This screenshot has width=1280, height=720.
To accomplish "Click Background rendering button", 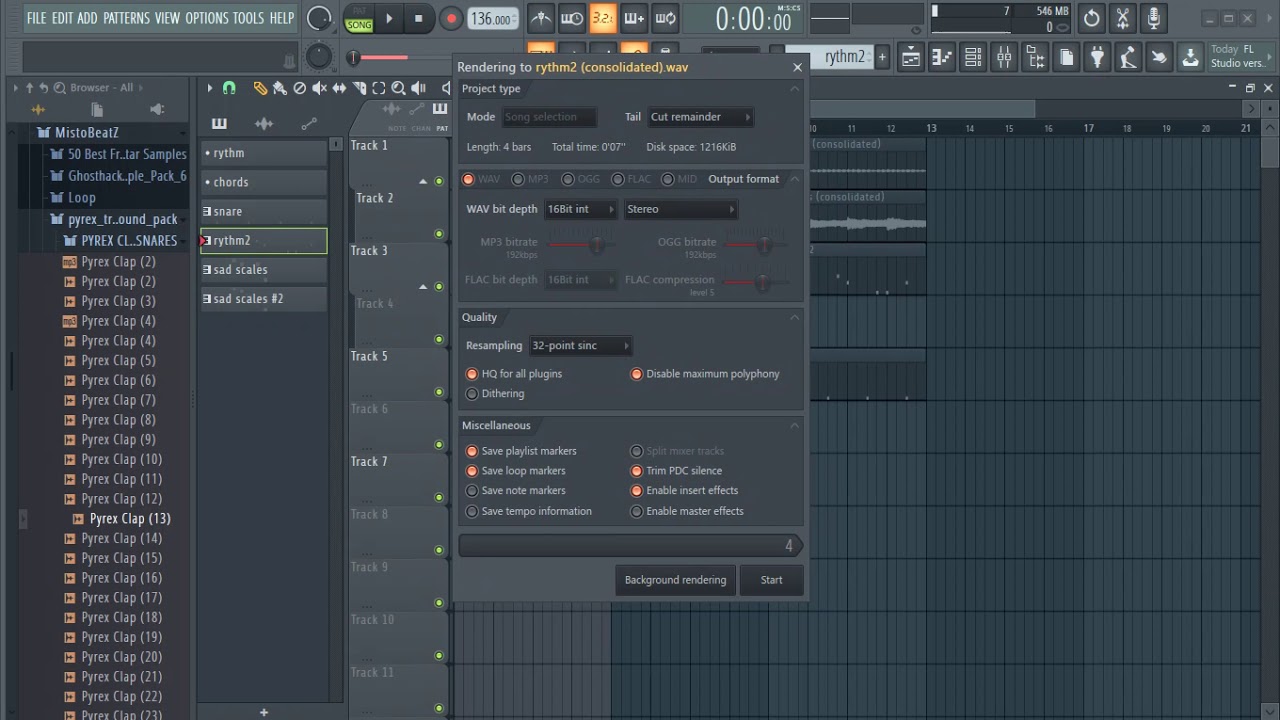I will (675, 580).
